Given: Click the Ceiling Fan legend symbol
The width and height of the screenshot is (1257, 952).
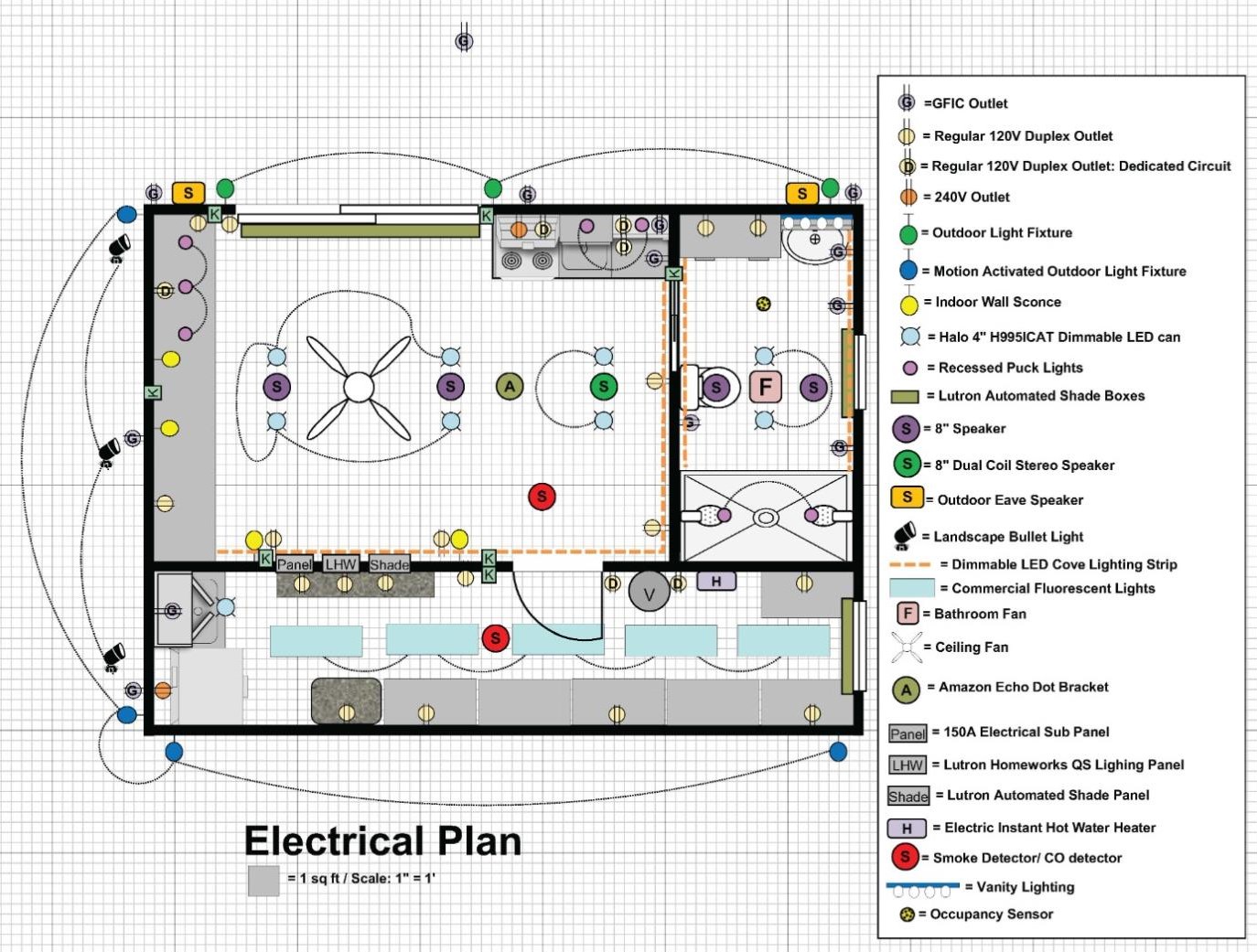Looking at the screenshot, I should point(907,647).
